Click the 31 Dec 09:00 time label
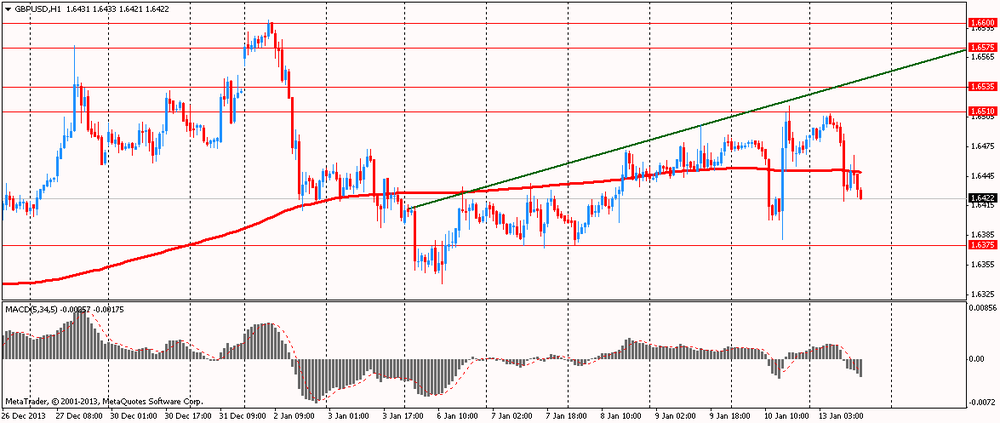 pos(241,415)
